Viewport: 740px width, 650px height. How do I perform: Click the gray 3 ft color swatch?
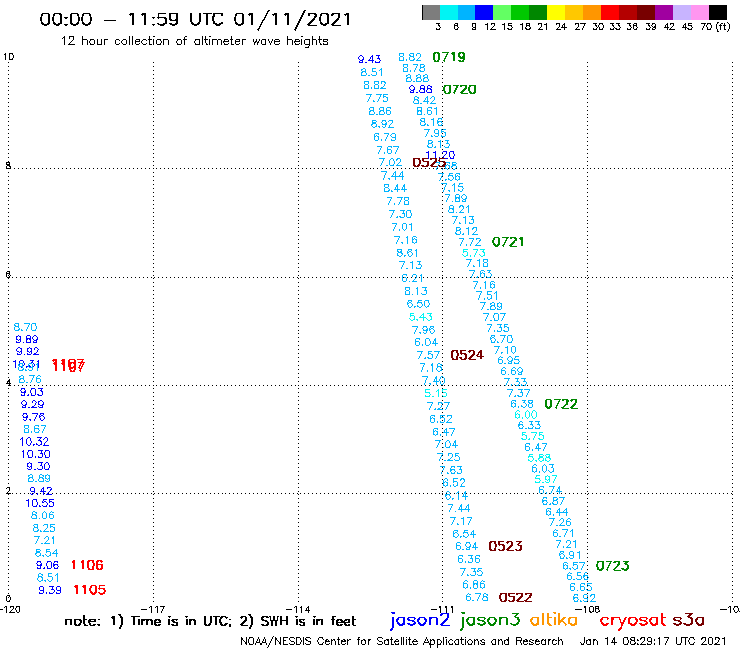[x=431, y=12]
